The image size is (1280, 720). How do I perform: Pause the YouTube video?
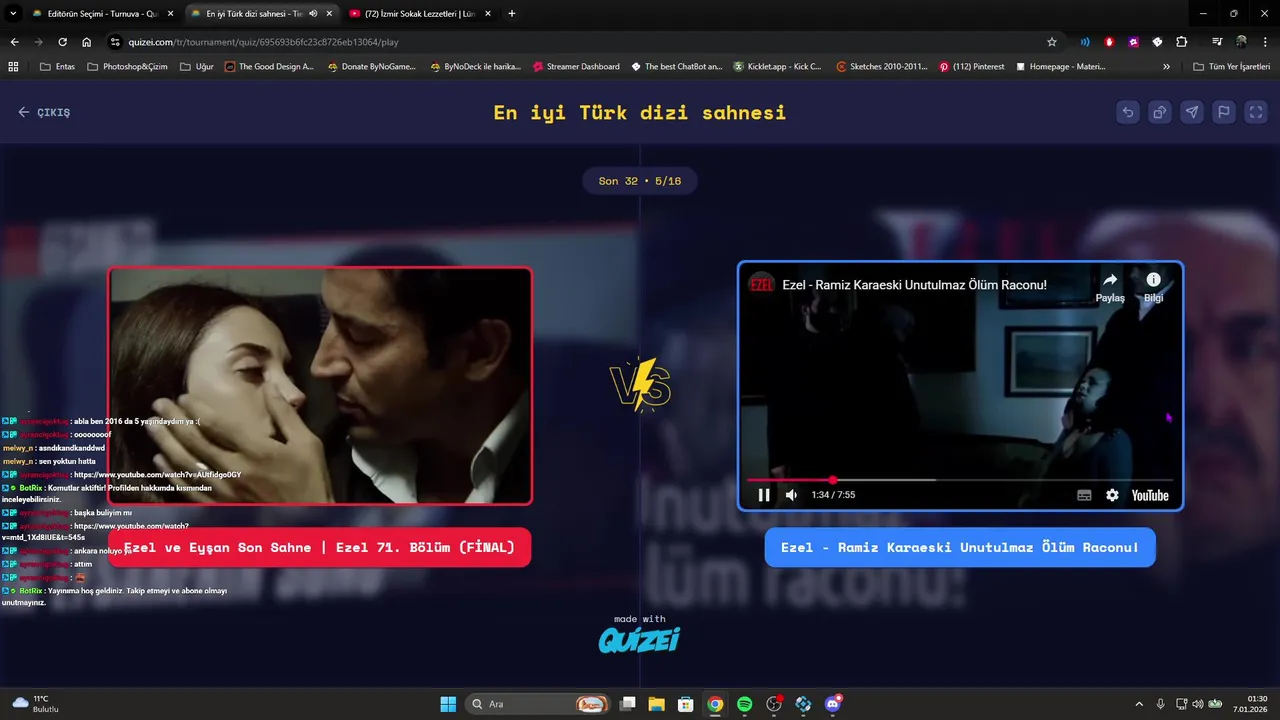[764, 495]
